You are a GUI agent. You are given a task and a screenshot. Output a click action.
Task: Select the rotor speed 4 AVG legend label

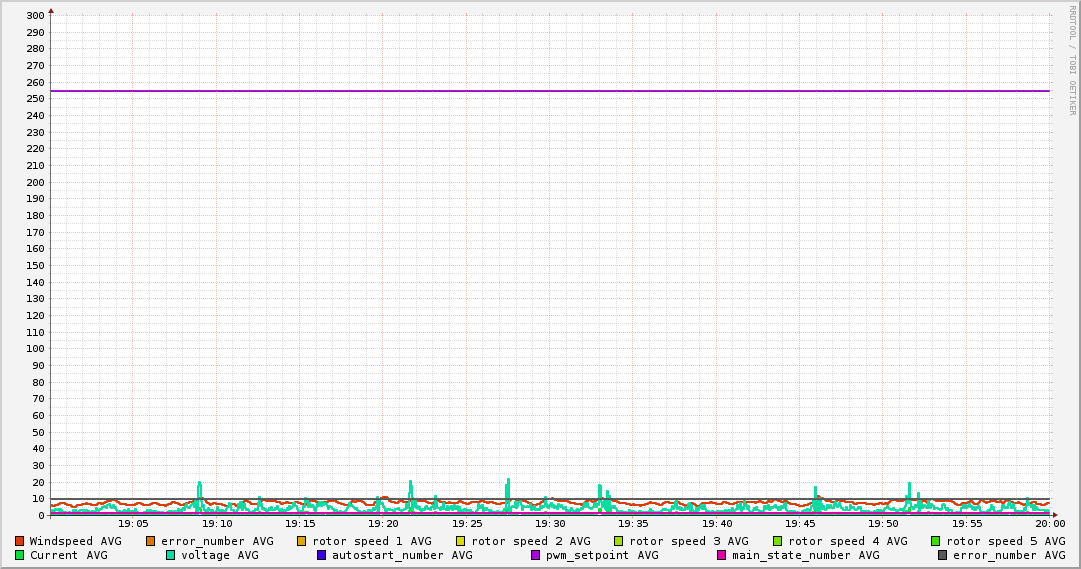[847, 541]
